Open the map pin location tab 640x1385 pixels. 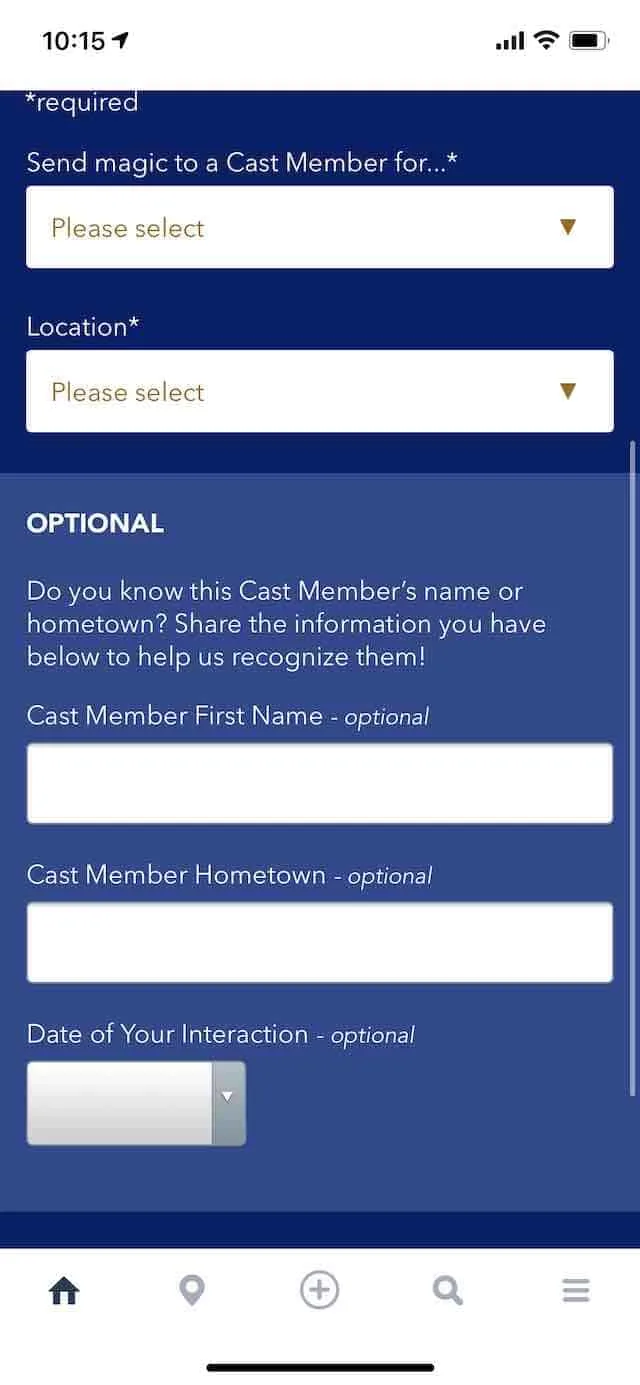point(191,1291)
